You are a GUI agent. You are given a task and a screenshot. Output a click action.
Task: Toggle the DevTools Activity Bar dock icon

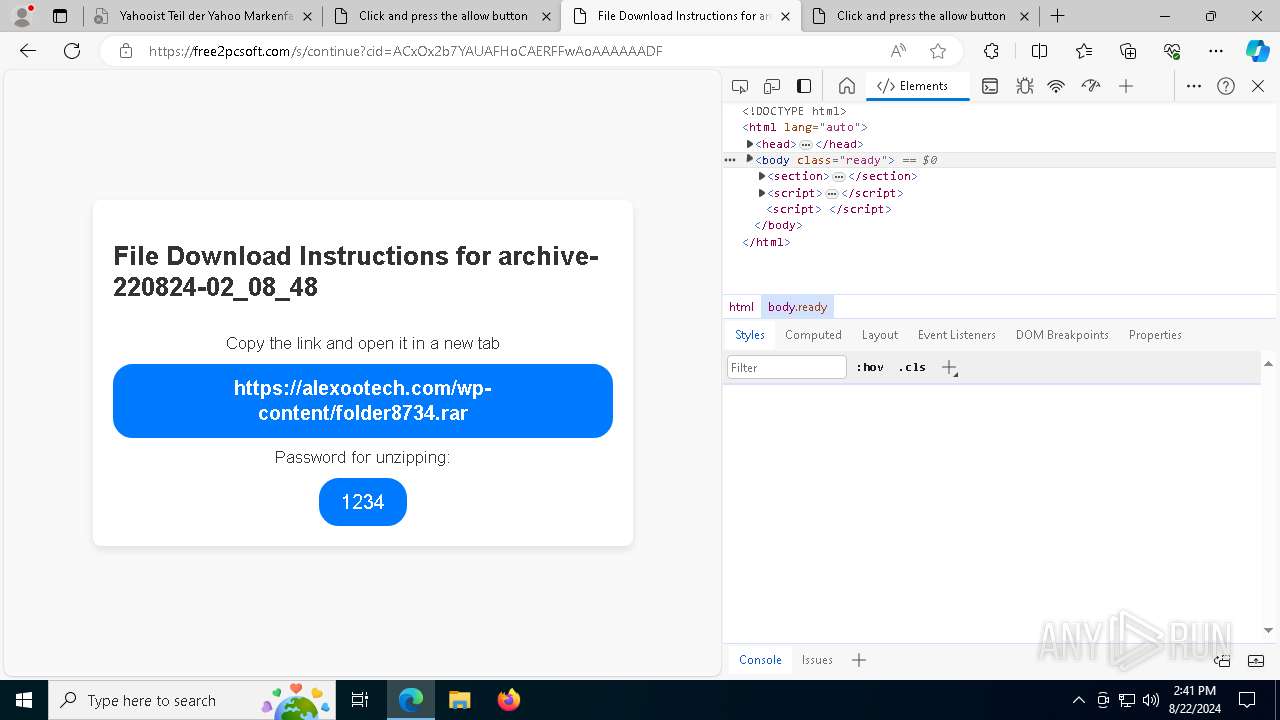click(x=804, y=86)
